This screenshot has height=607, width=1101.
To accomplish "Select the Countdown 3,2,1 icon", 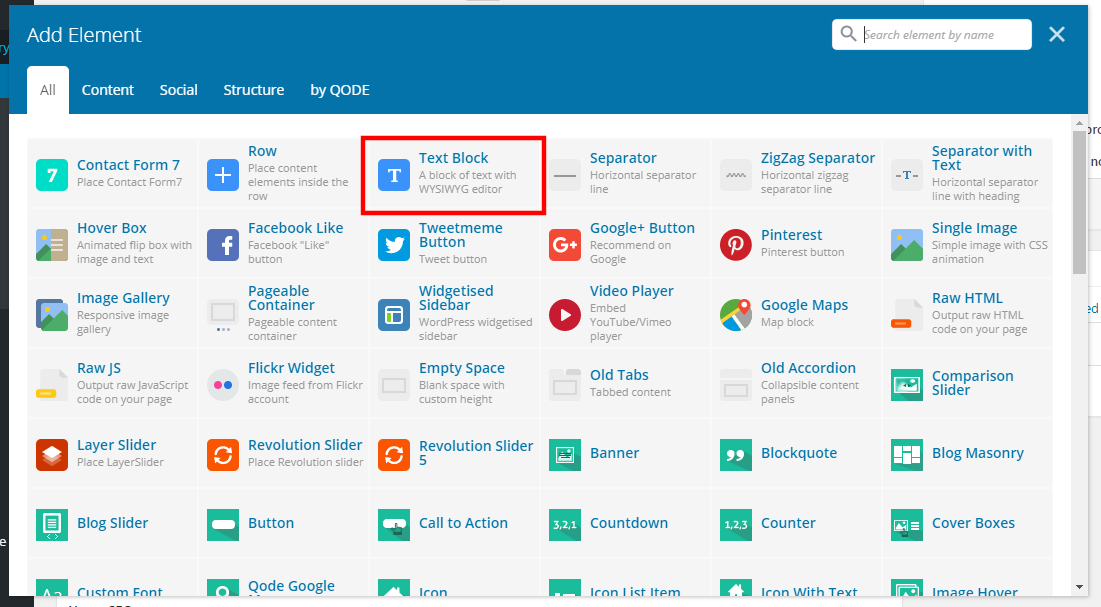I will (x=565, y=524).
